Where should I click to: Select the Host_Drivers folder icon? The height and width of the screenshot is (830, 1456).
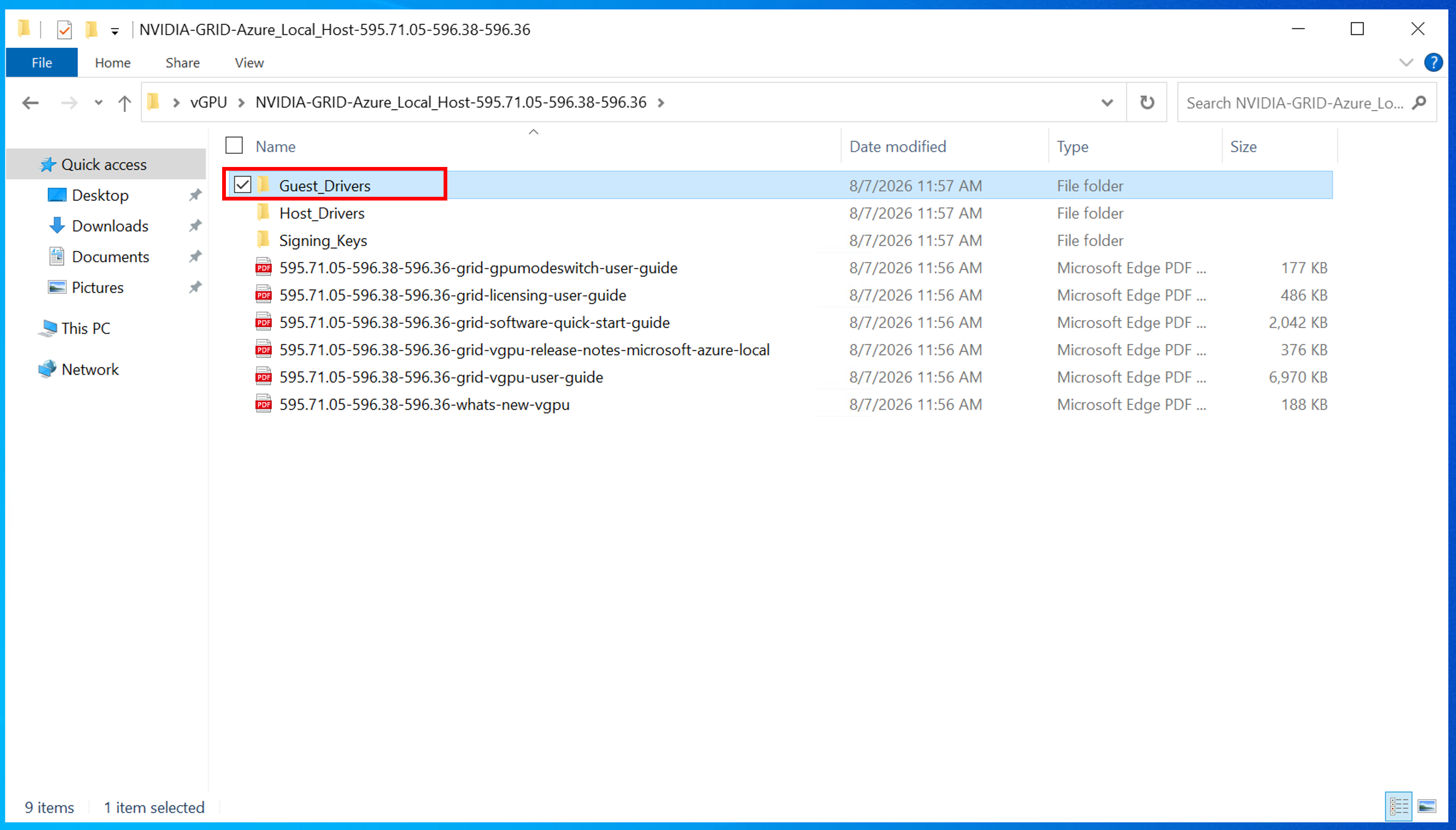click(x=264, y=212)
